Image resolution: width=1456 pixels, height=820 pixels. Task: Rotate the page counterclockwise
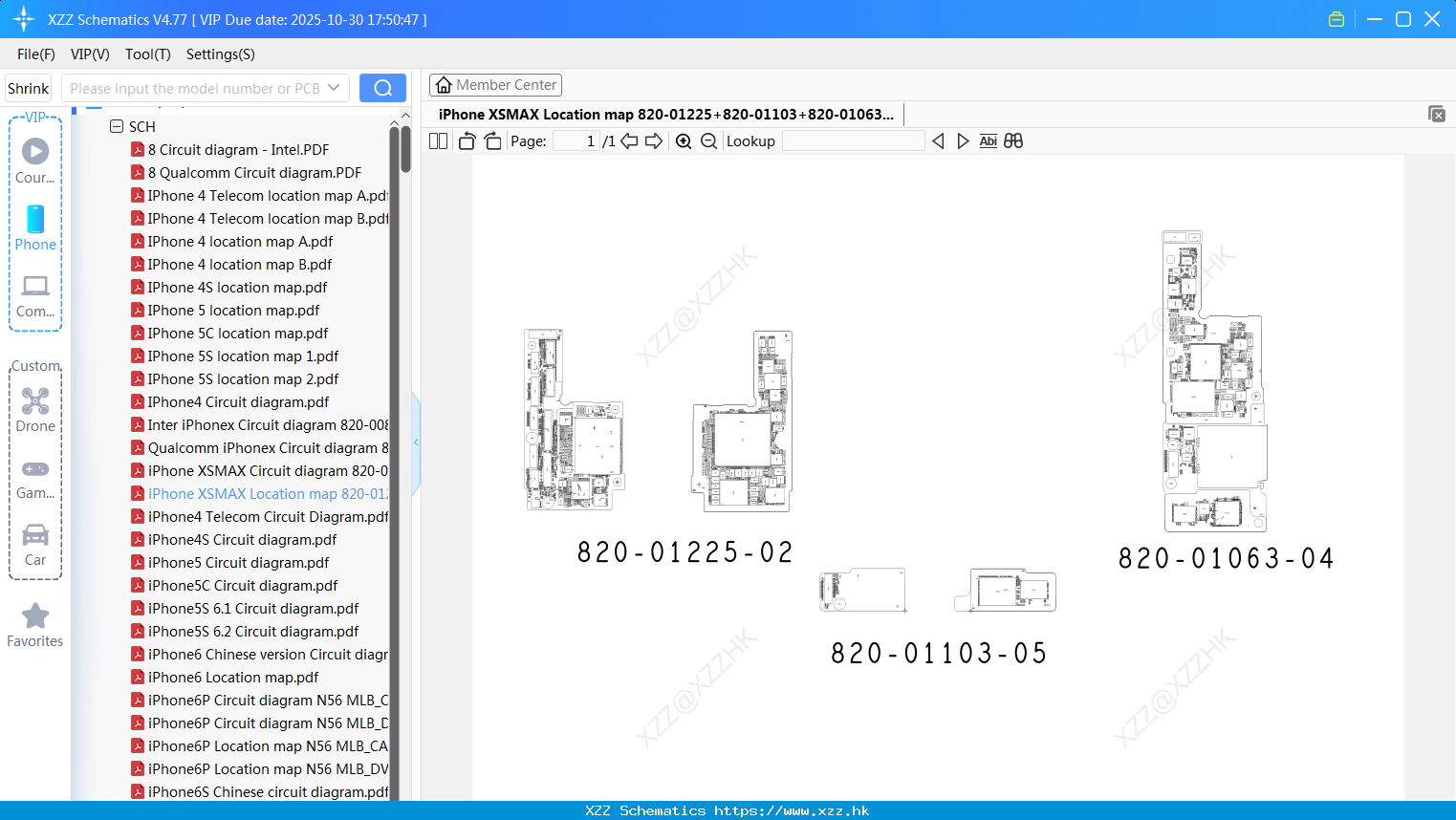[467, 141]
